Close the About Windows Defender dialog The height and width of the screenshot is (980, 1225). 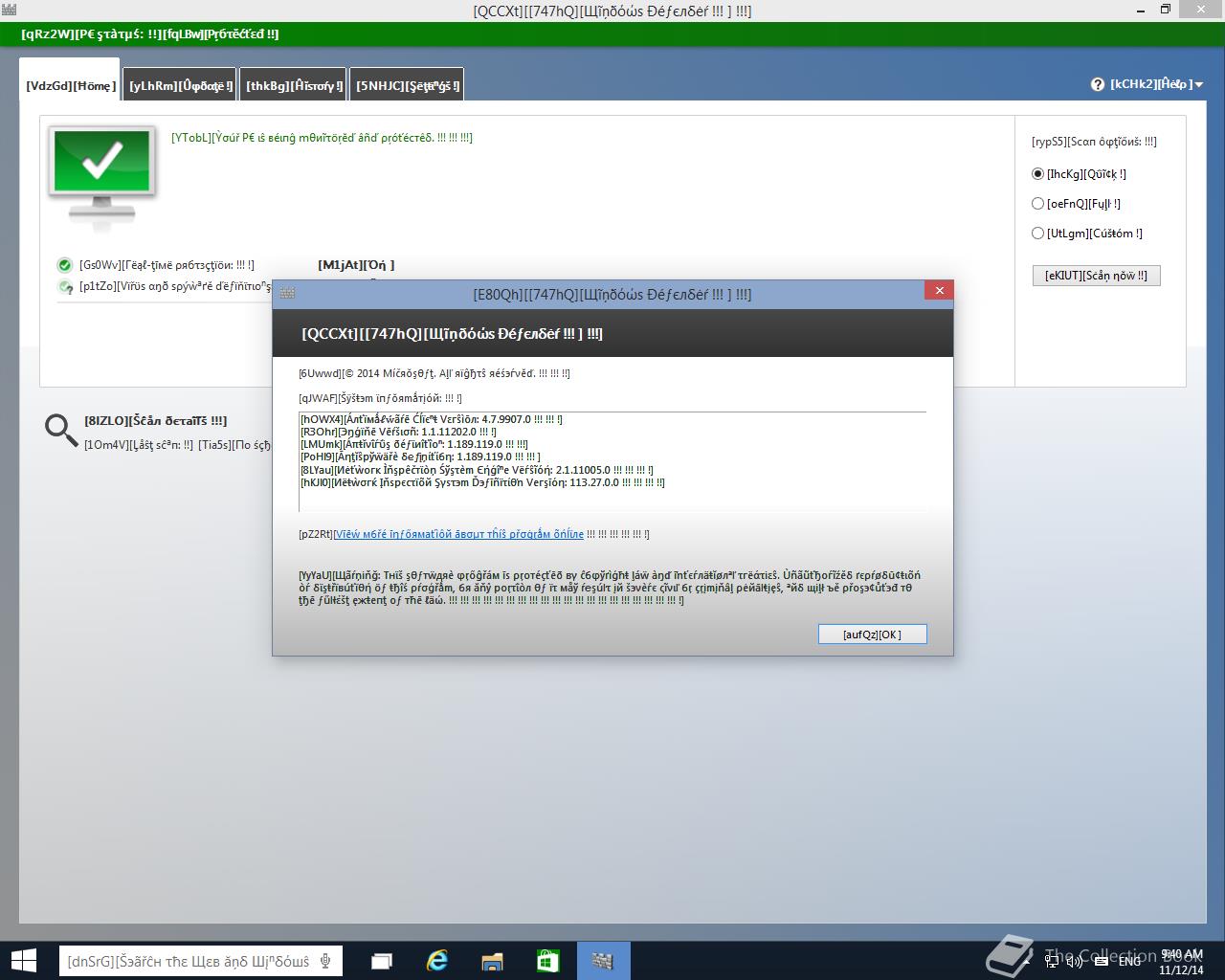click(939, 291)
